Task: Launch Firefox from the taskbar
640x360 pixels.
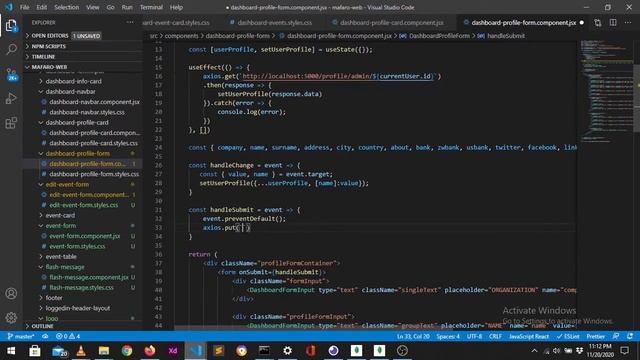Action: click(x=150, y=351)
